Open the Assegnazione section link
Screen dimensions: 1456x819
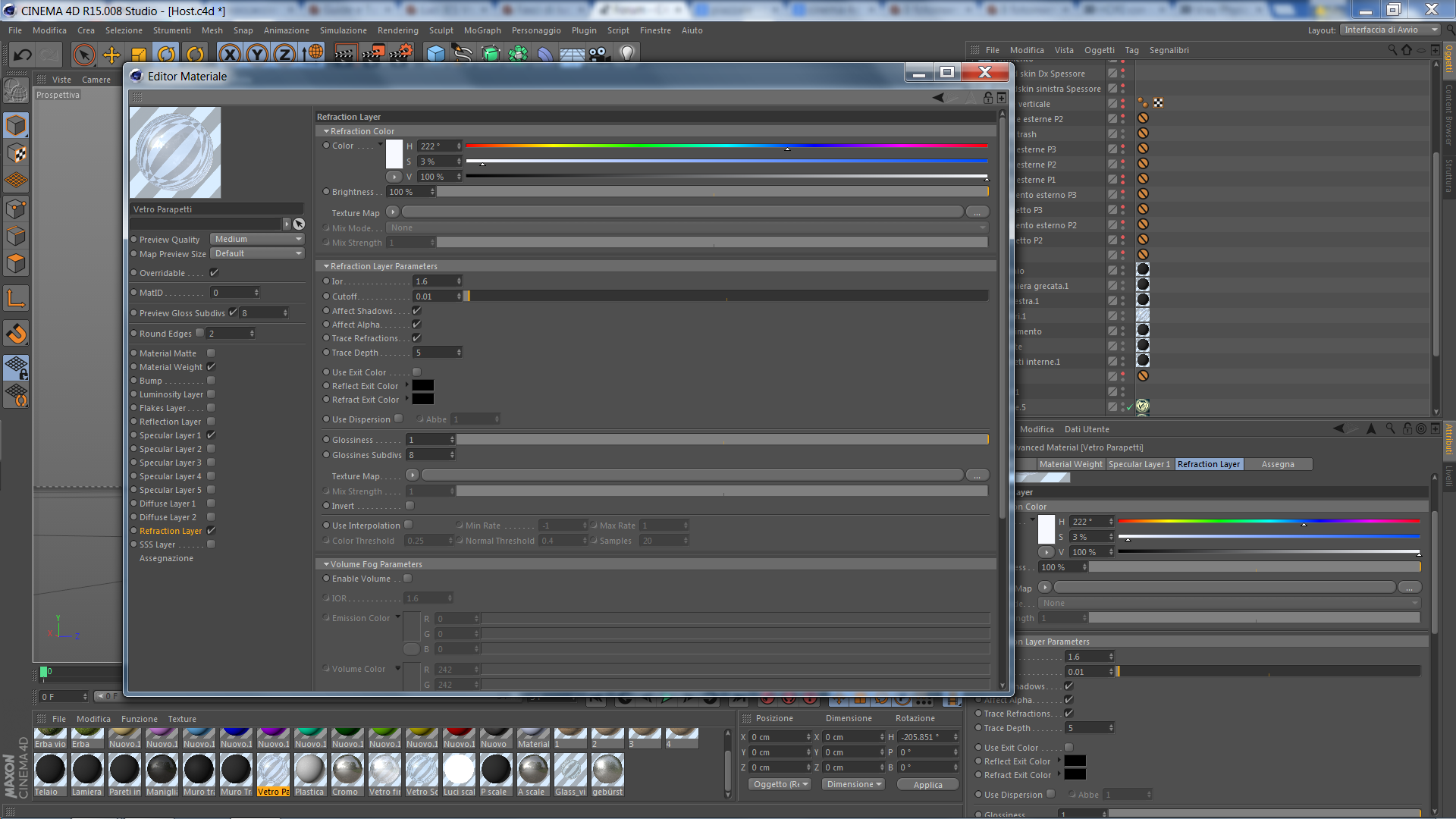(166, 558)
